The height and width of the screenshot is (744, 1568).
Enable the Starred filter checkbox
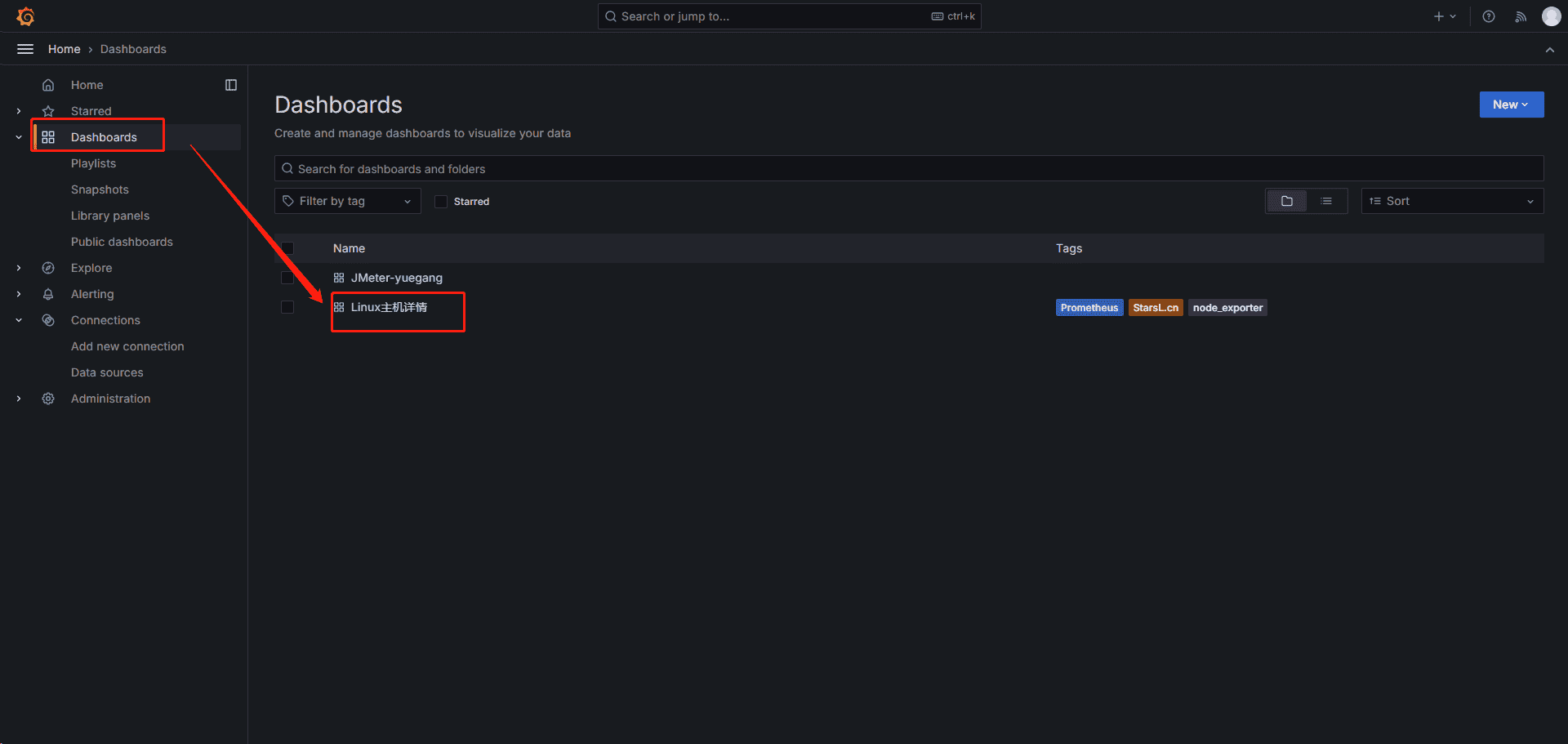click(x=440, y=201)
